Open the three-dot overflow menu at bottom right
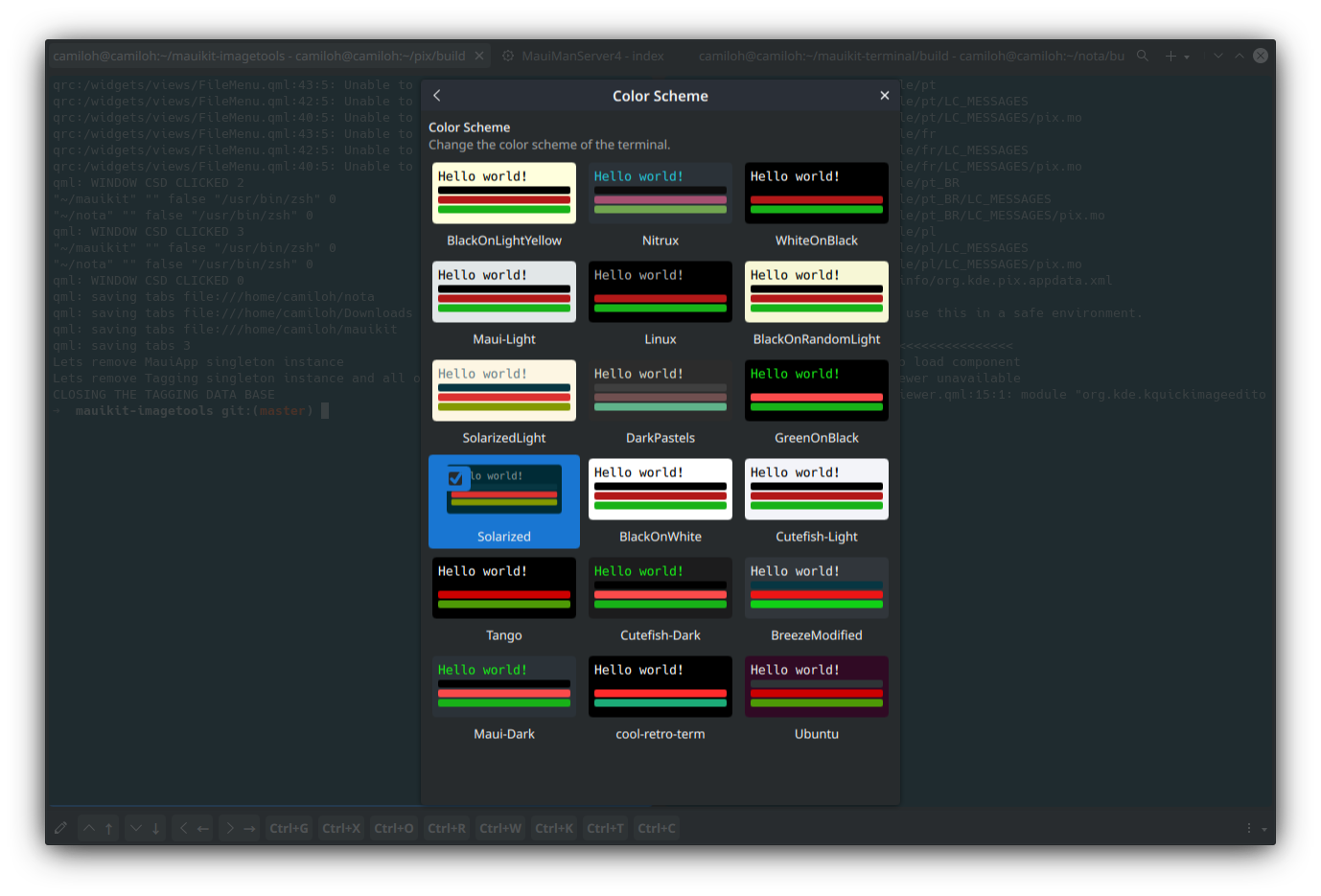The width and height of the screenshot is (1321, 896). pos(1248,828)
